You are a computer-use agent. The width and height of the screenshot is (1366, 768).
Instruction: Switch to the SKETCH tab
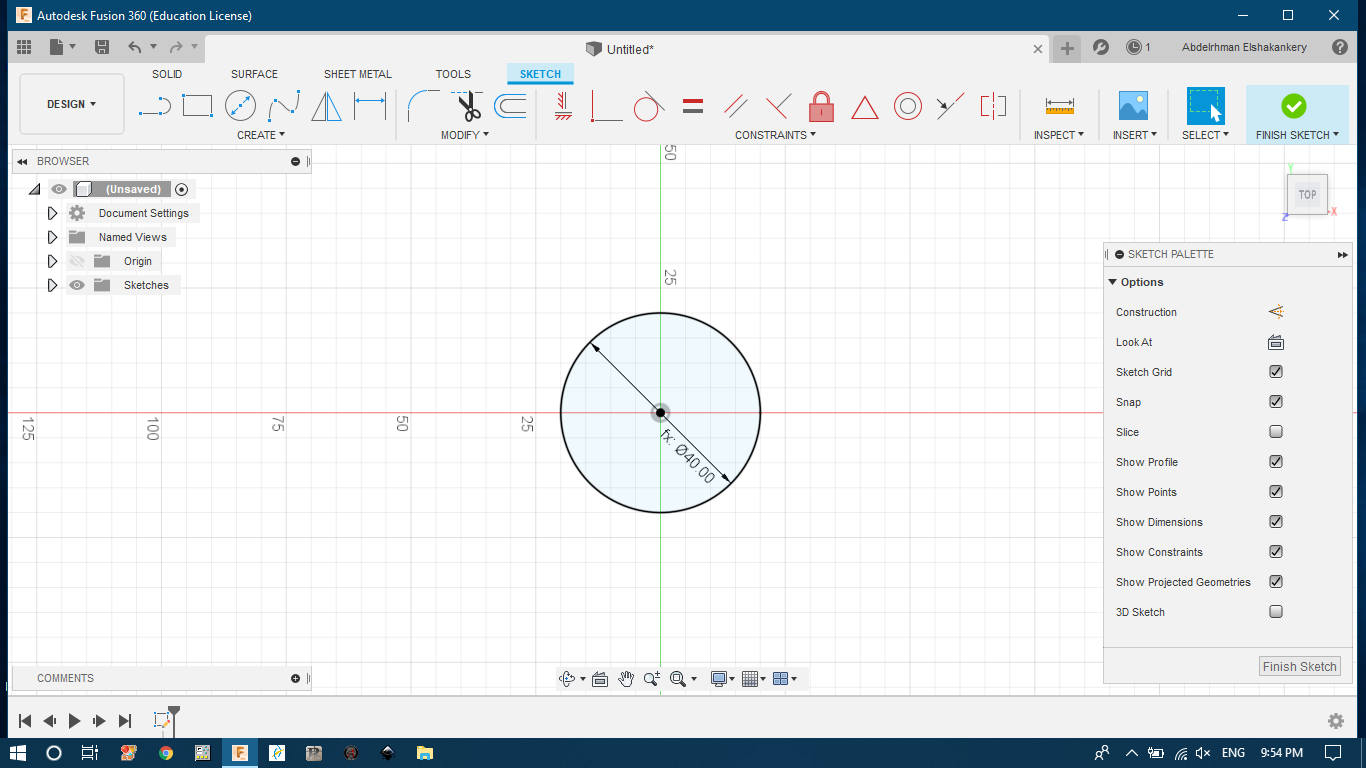tap(540, 74)
